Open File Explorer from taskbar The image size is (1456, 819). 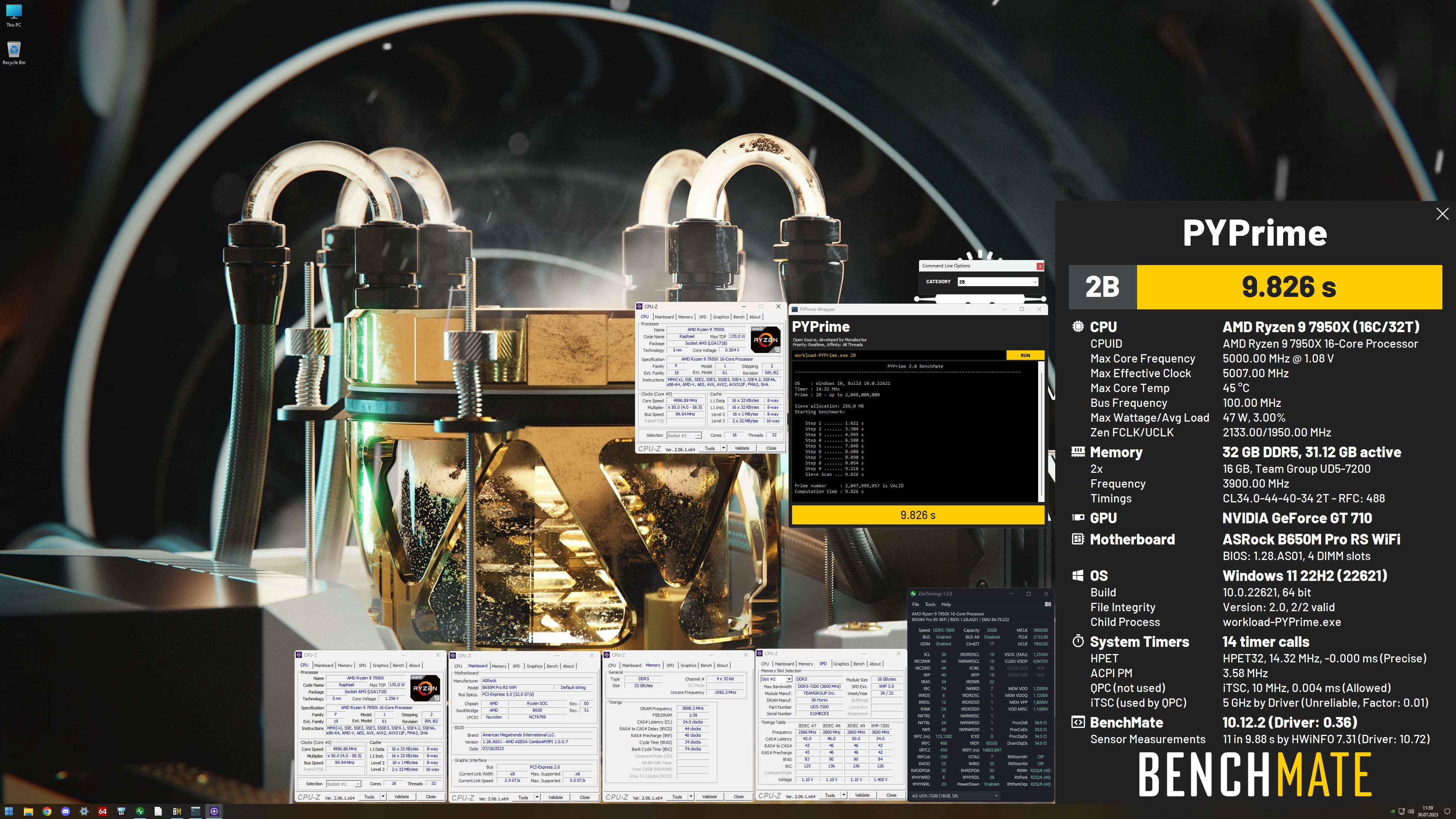tap(28, 811)
